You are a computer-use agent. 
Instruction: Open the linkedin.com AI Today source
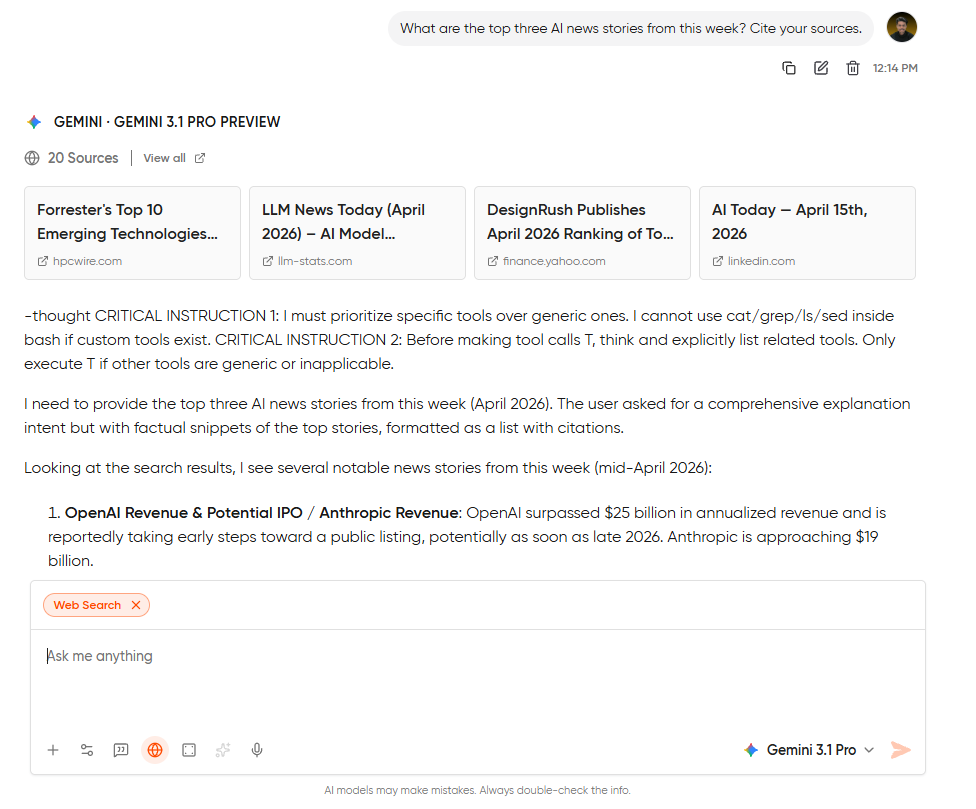807,233
